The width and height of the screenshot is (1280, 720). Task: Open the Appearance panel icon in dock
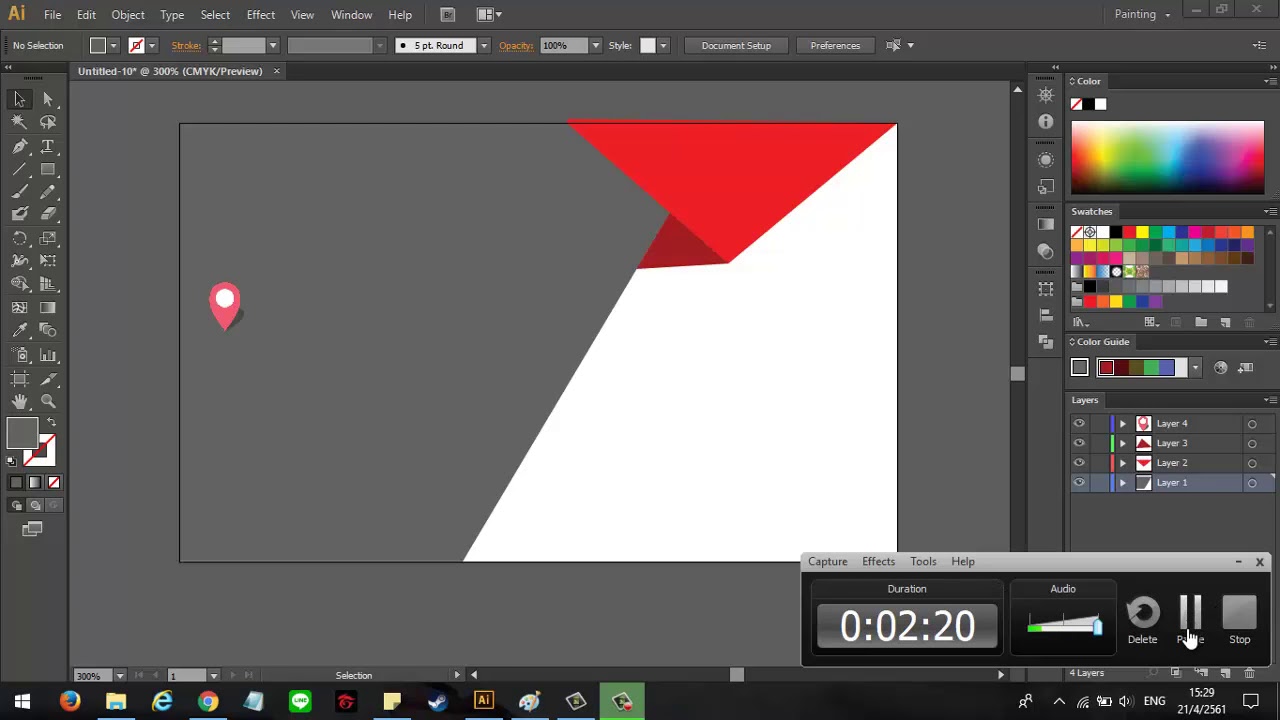coord(1046,160)
